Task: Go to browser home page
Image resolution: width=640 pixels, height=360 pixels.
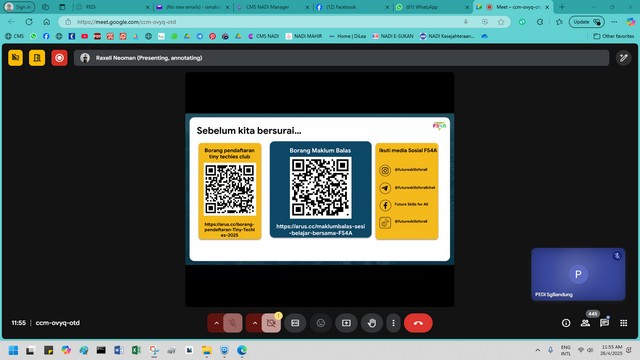Action: (47, 22)
